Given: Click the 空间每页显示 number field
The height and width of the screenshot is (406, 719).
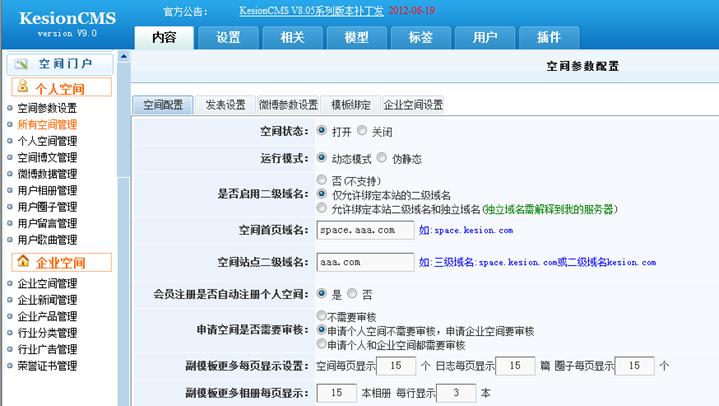Looking at the screenshot, I should 396,366.
